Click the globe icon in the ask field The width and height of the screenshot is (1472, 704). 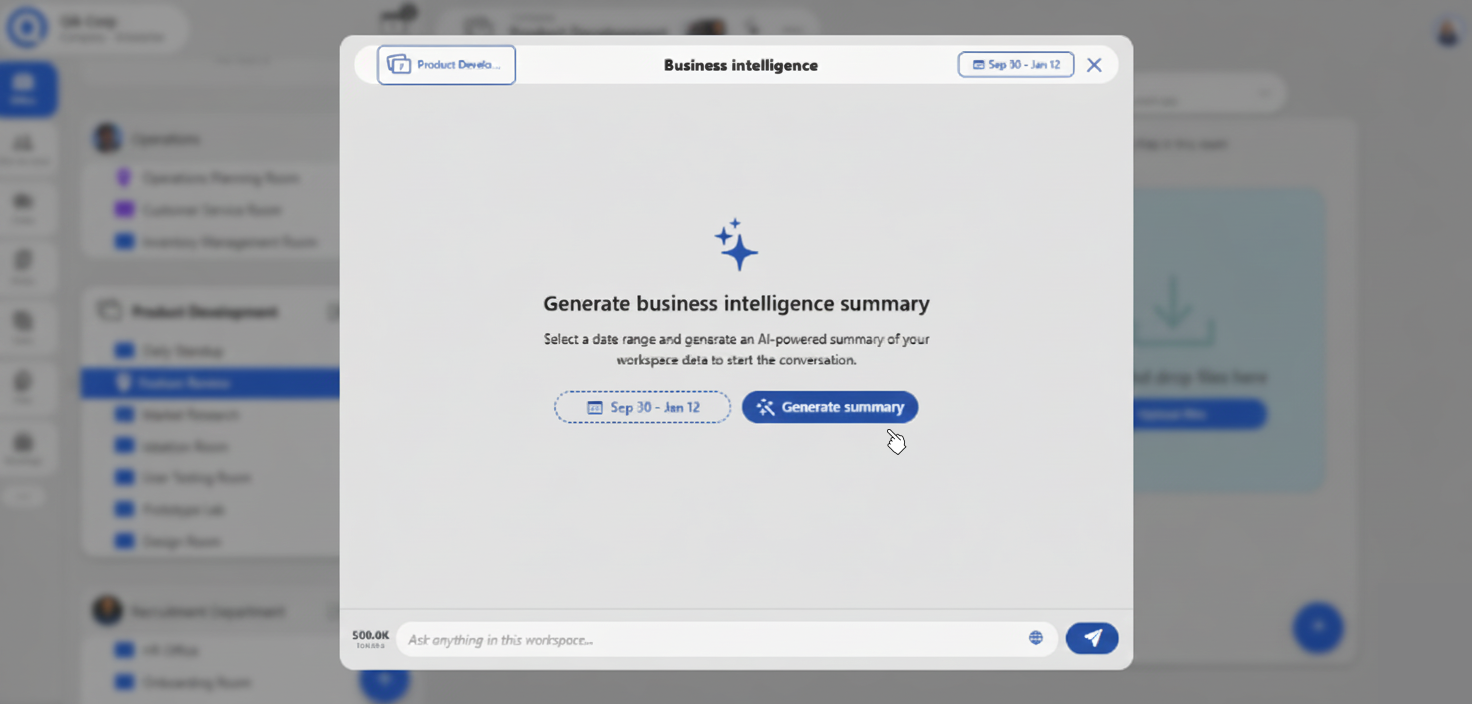point(1036,638)
